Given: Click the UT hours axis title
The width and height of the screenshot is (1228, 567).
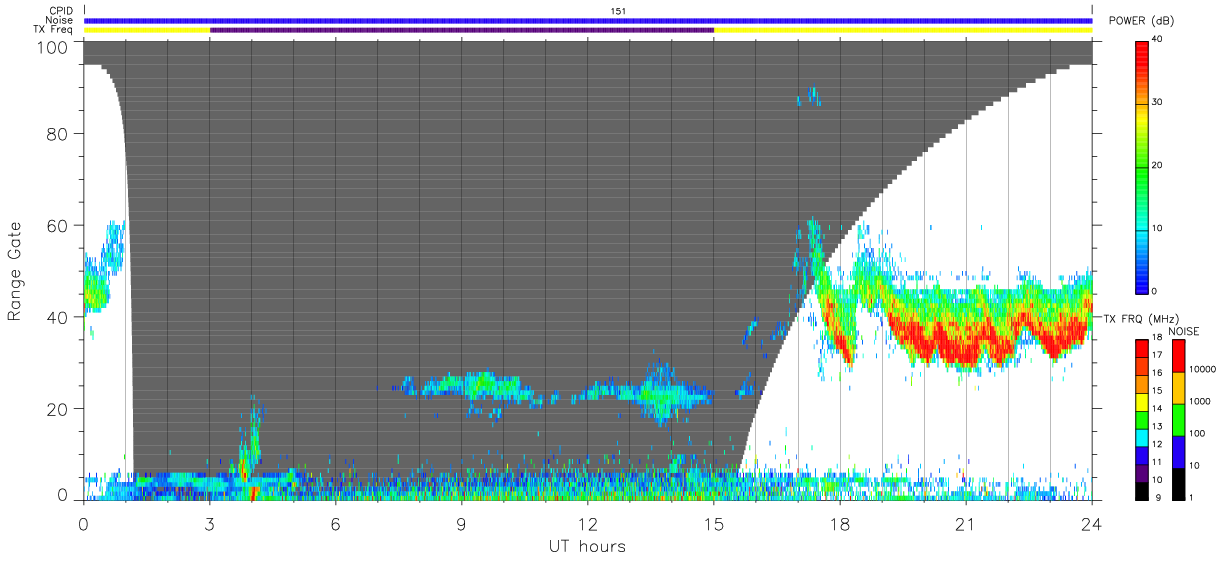Looking at the screenshot, I should (x=587, y=546).
